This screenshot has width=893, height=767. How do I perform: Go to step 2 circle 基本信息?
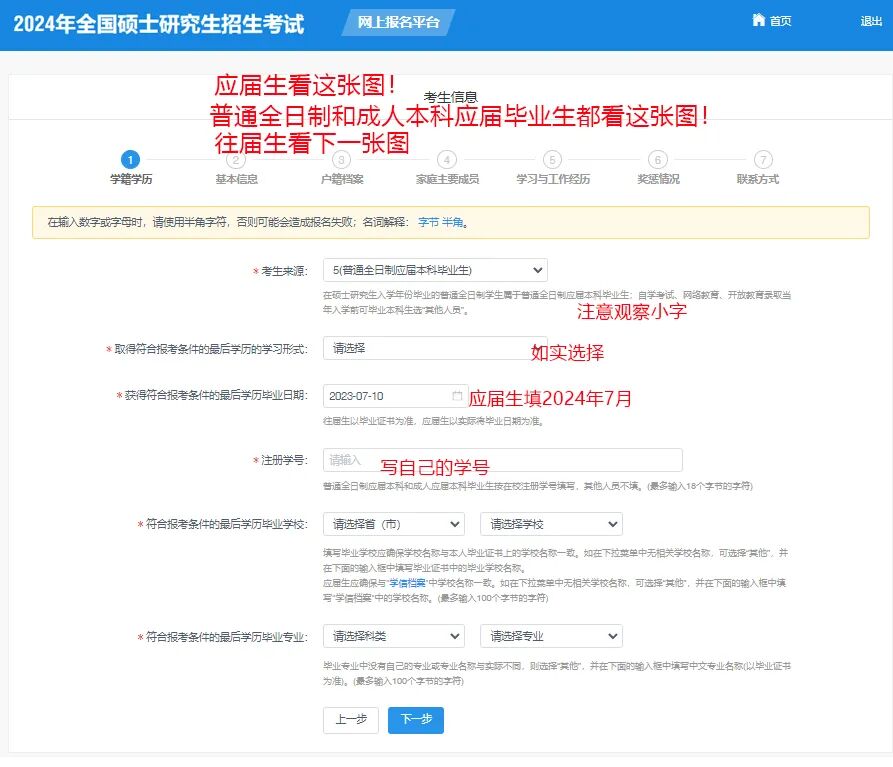pos(236,160)
